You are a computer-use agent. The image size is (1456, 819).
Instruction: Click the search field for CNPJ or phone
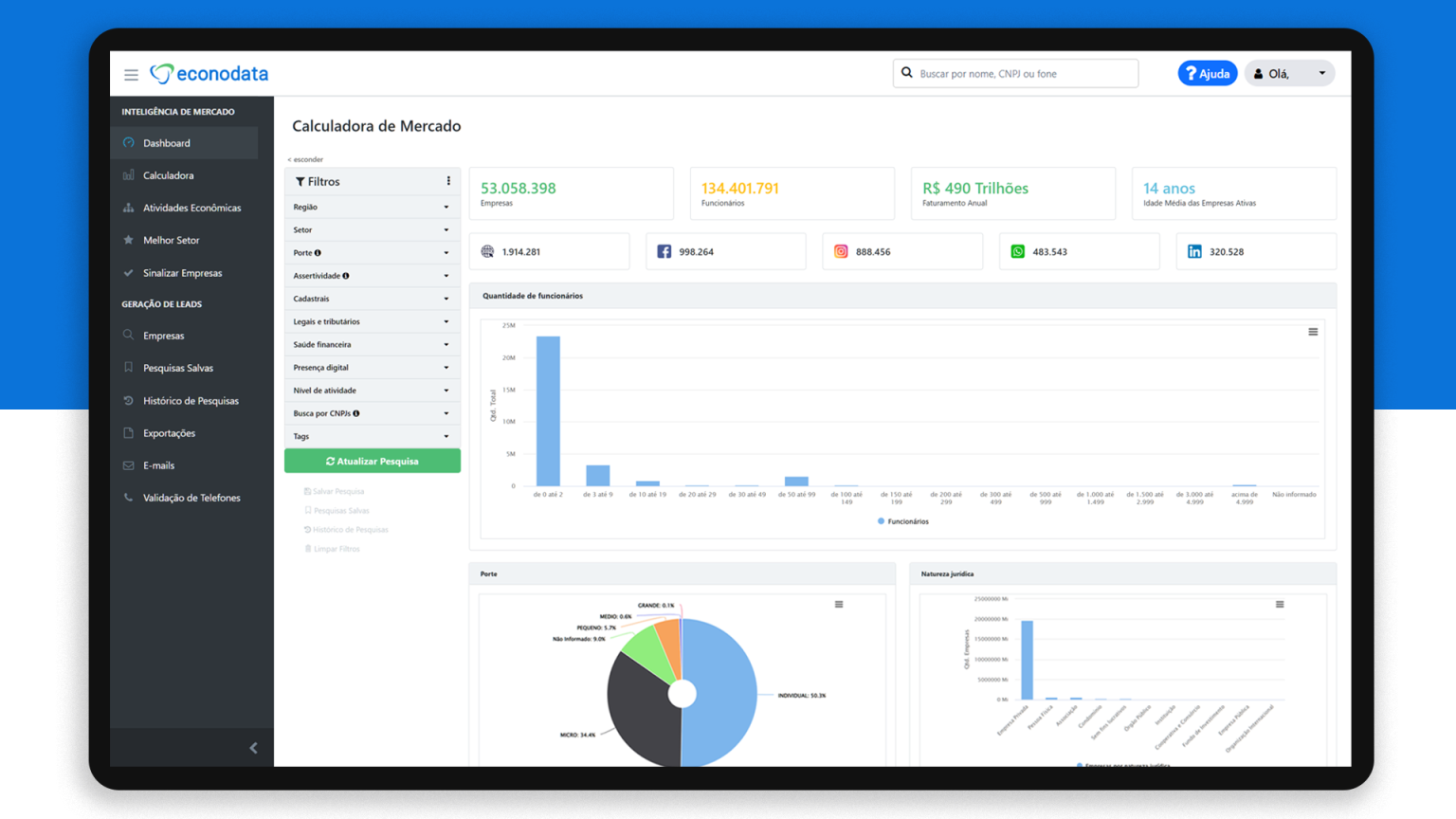click(1014, 73)
